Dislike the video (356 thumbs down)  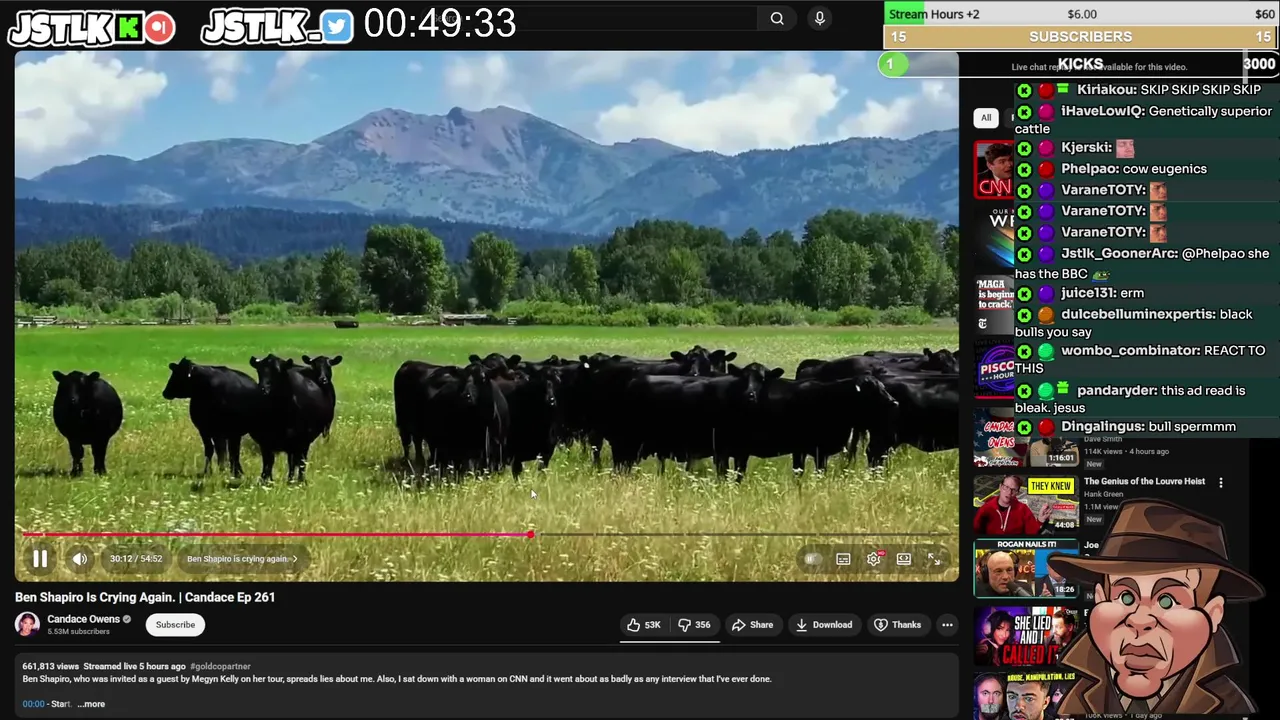tap(694, 625)
